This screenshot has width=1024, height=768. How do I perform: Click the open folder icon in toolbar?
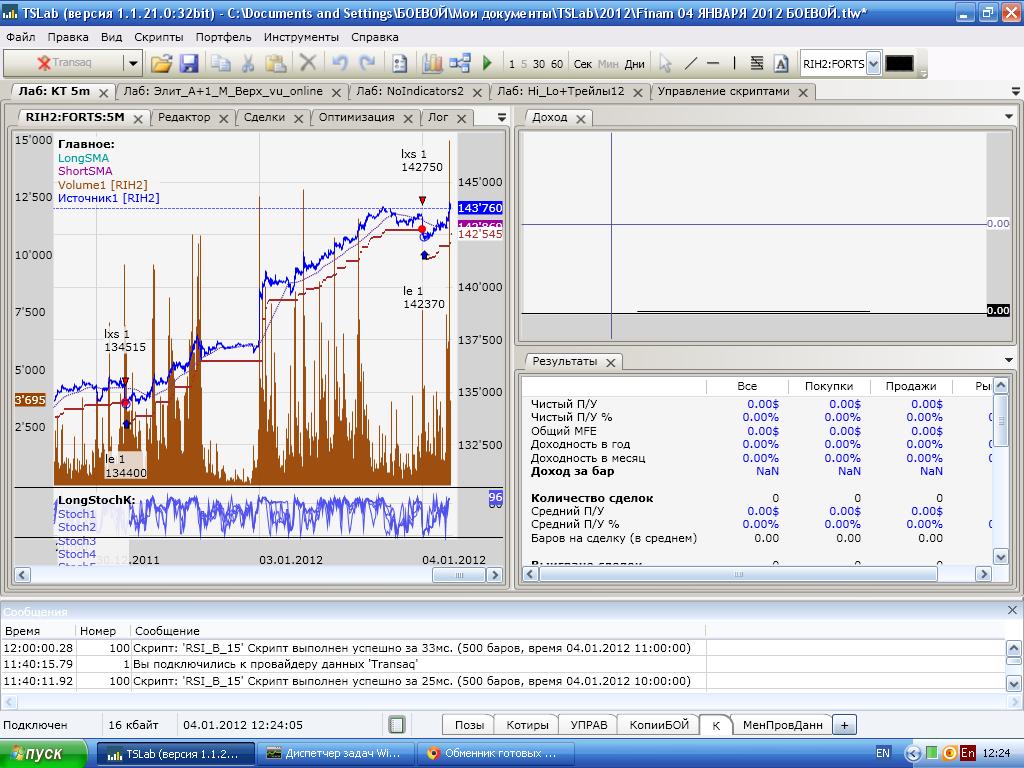click(161, 63)
